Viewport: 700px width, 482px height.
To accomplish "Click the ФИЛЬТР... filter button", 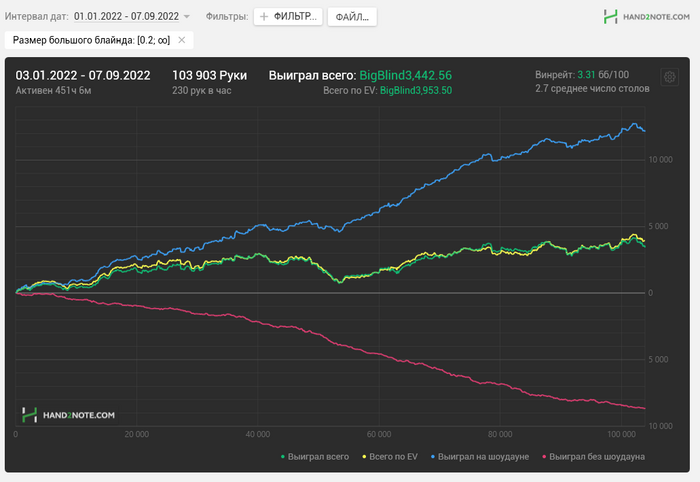I will coord(288,17).
